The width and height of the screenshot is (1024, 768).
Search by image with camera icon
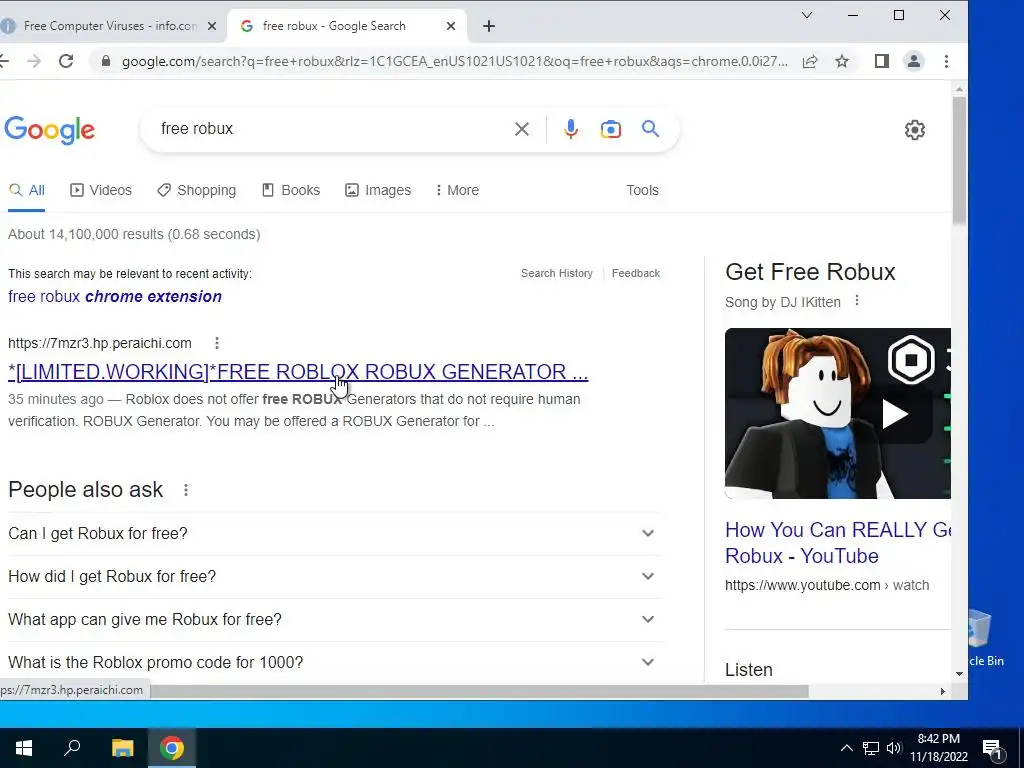tap(611, 129)
